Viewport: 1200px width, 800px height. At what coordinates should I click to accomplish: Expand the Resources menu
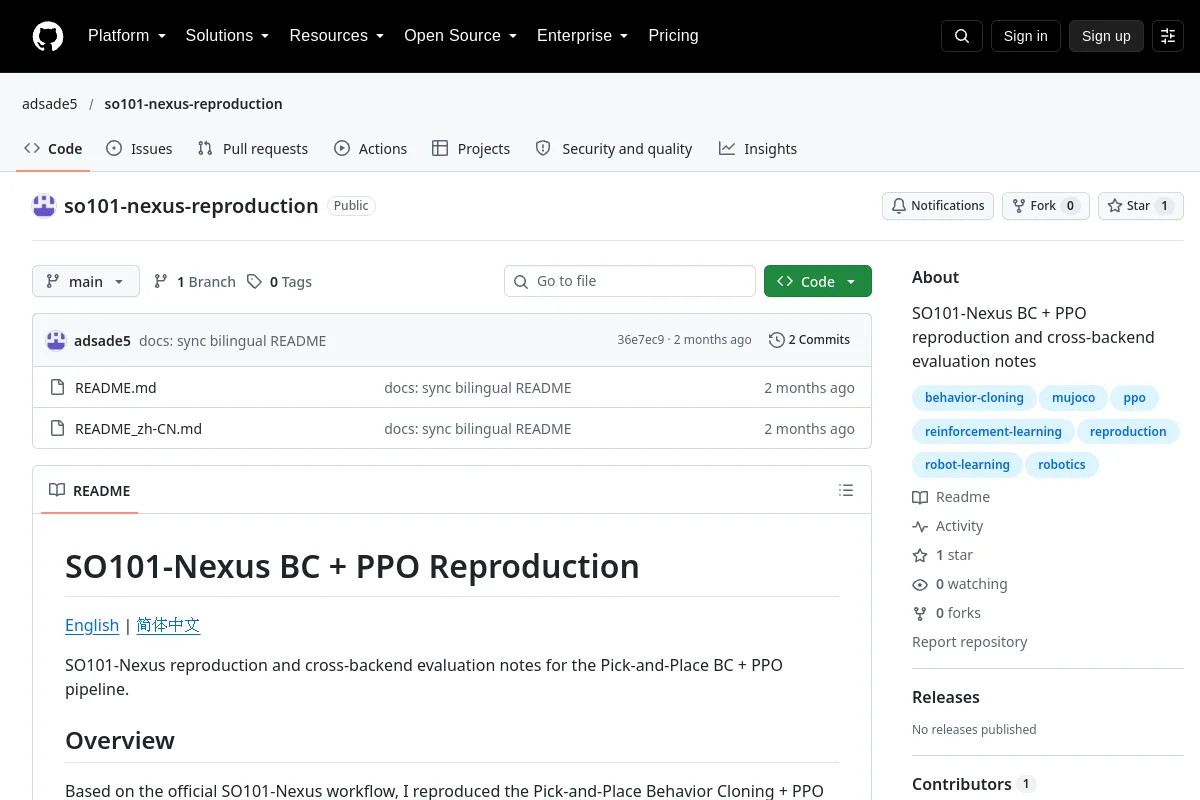[x=337, y=36]
